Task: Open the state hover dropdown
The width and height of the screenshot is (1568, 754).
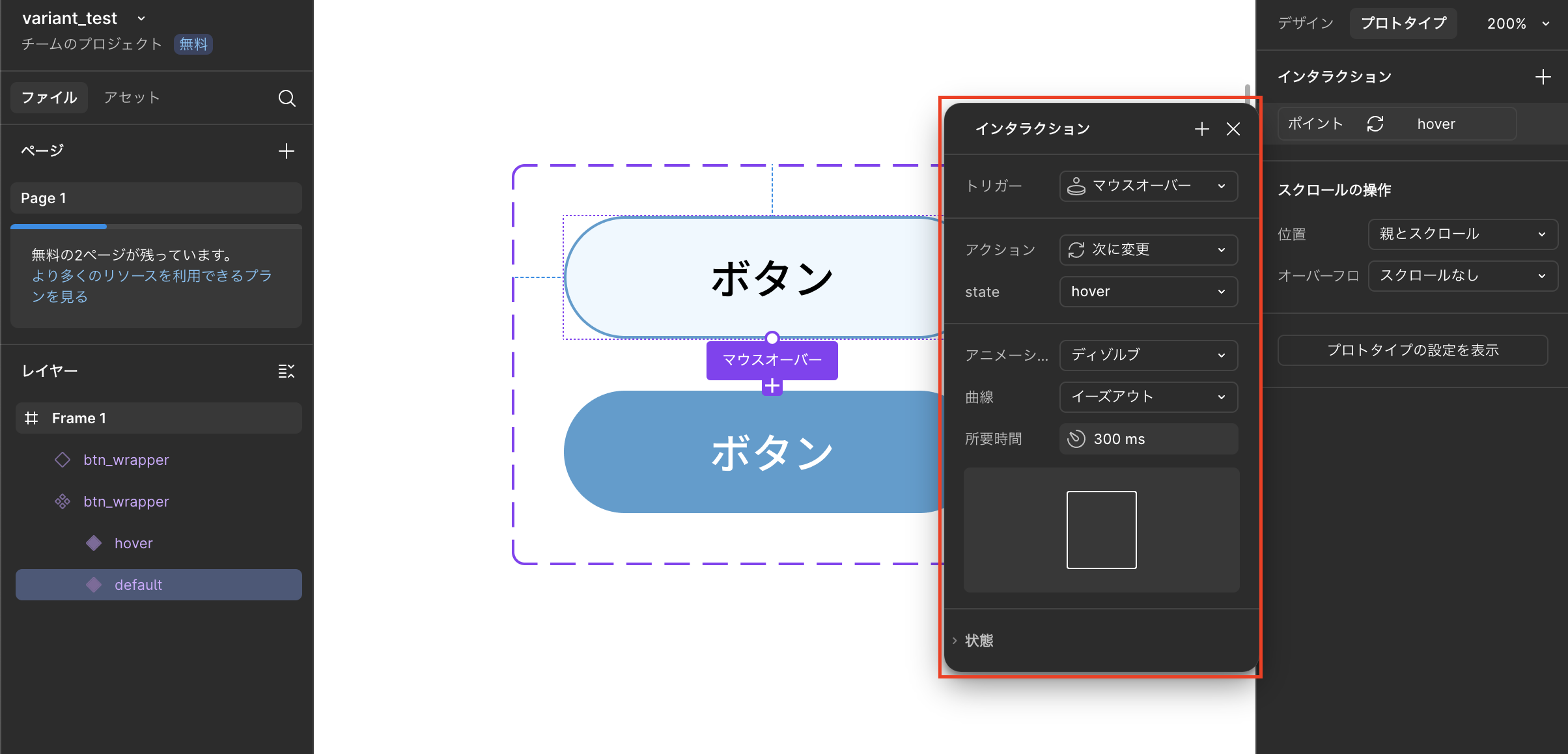Action: point(1148,292)
